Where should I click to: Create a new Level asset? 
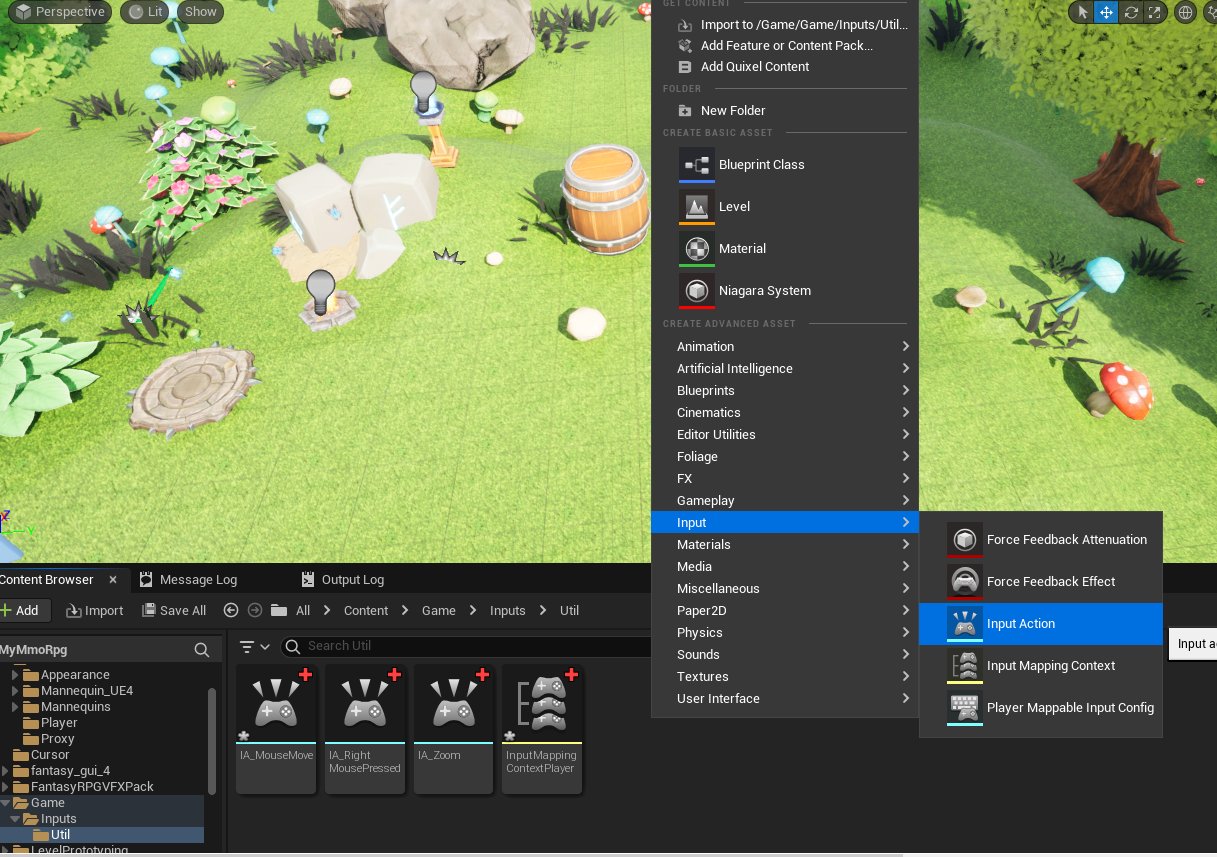(785, 206)
